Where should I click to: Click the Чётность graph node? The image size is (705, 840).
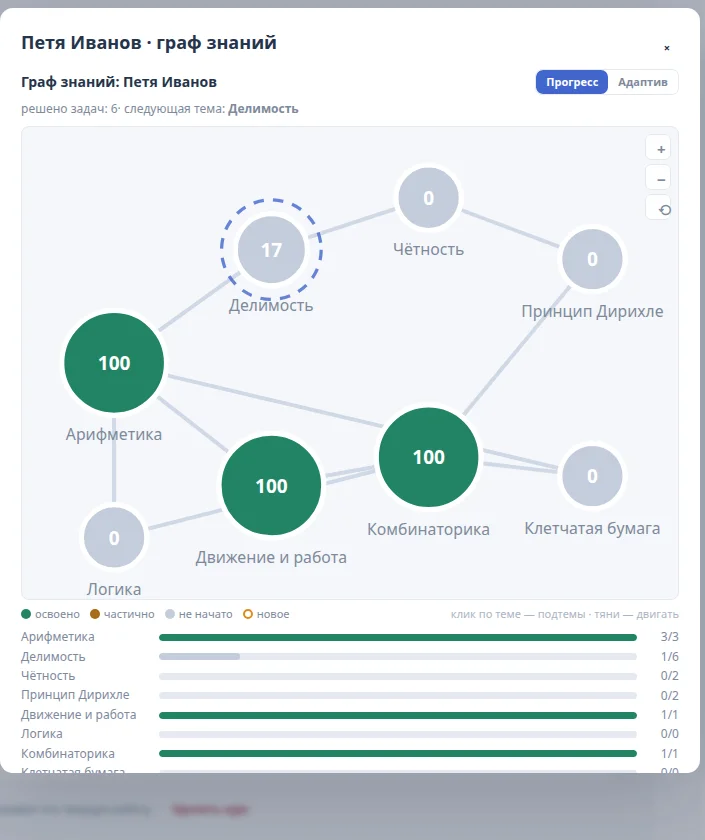click(x=429, y=198)
